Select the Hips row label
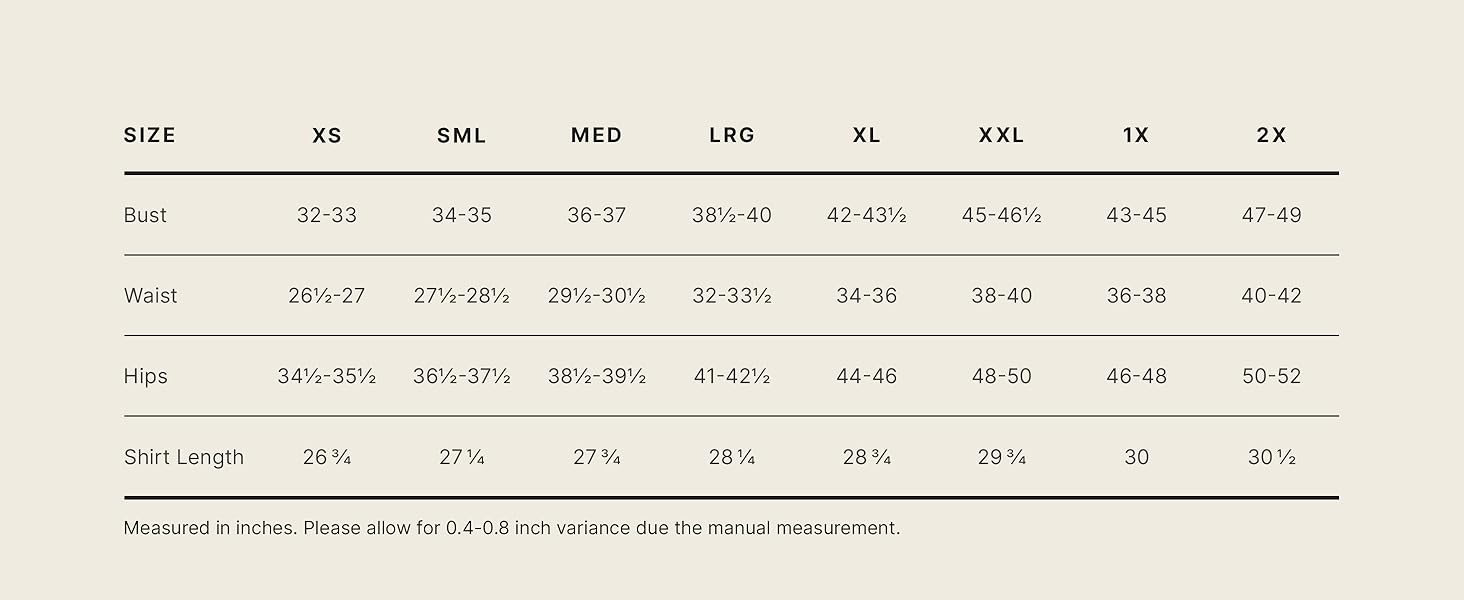The image size is (1464, 600). pyautogui.click(x=146, y=376)
